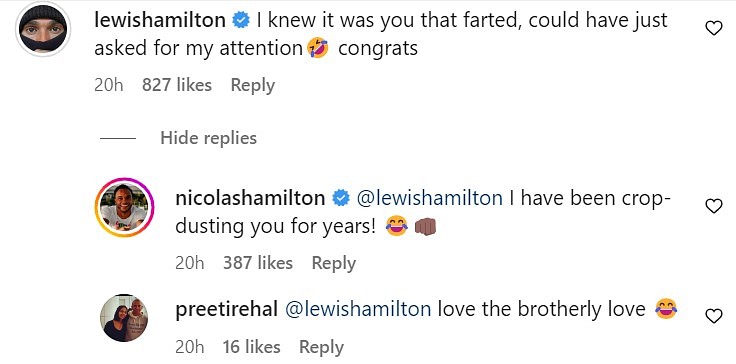Reply to preetirehal's comment
Viewport: 736px width, 364px height.
click(x=322, y=348)
